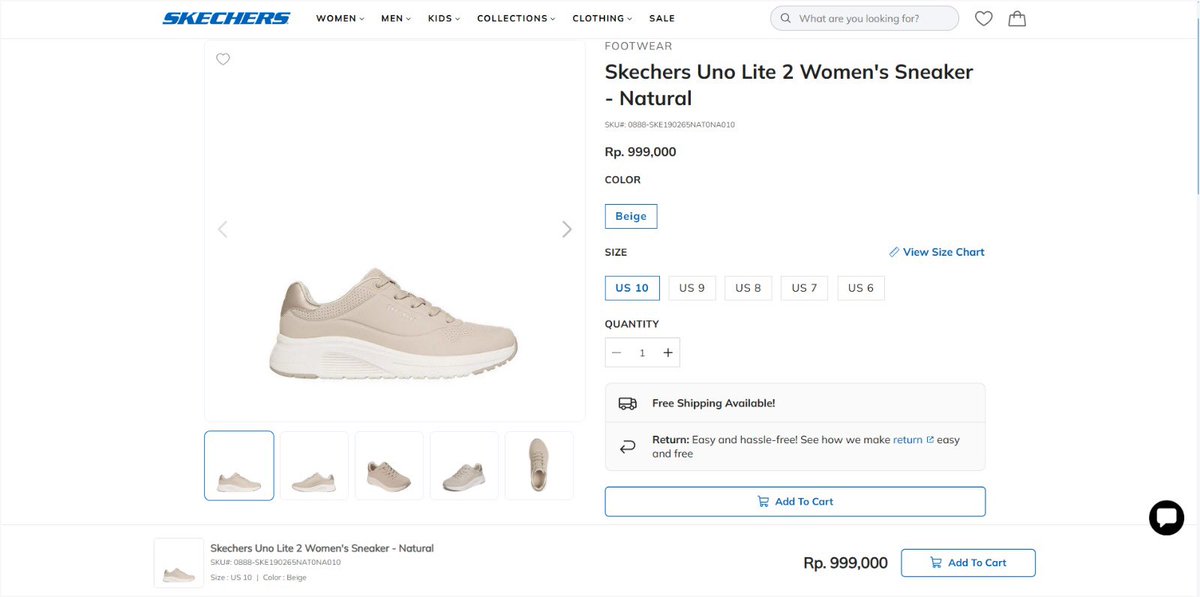Open the wishlist heart icon in header
Screen dimensions: 1200x597
coord(983,18)
